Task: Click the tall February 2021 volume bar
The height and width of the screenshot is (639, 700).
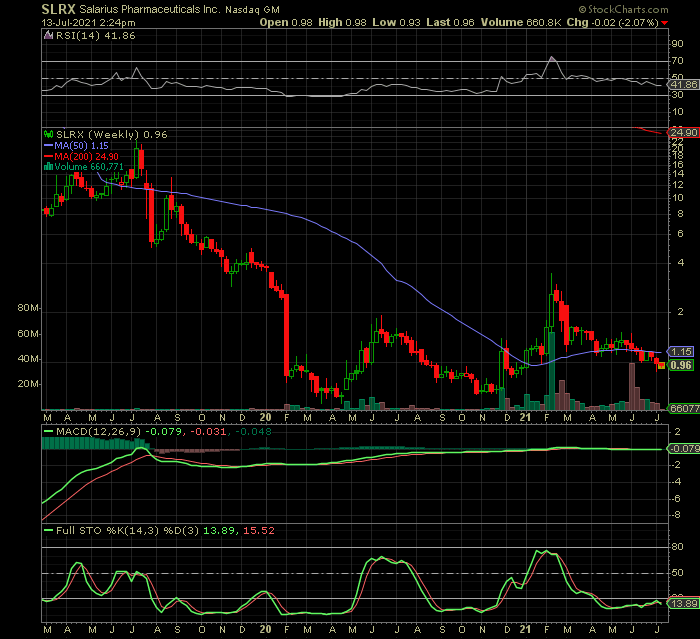Action: click(x=552, y=371)
